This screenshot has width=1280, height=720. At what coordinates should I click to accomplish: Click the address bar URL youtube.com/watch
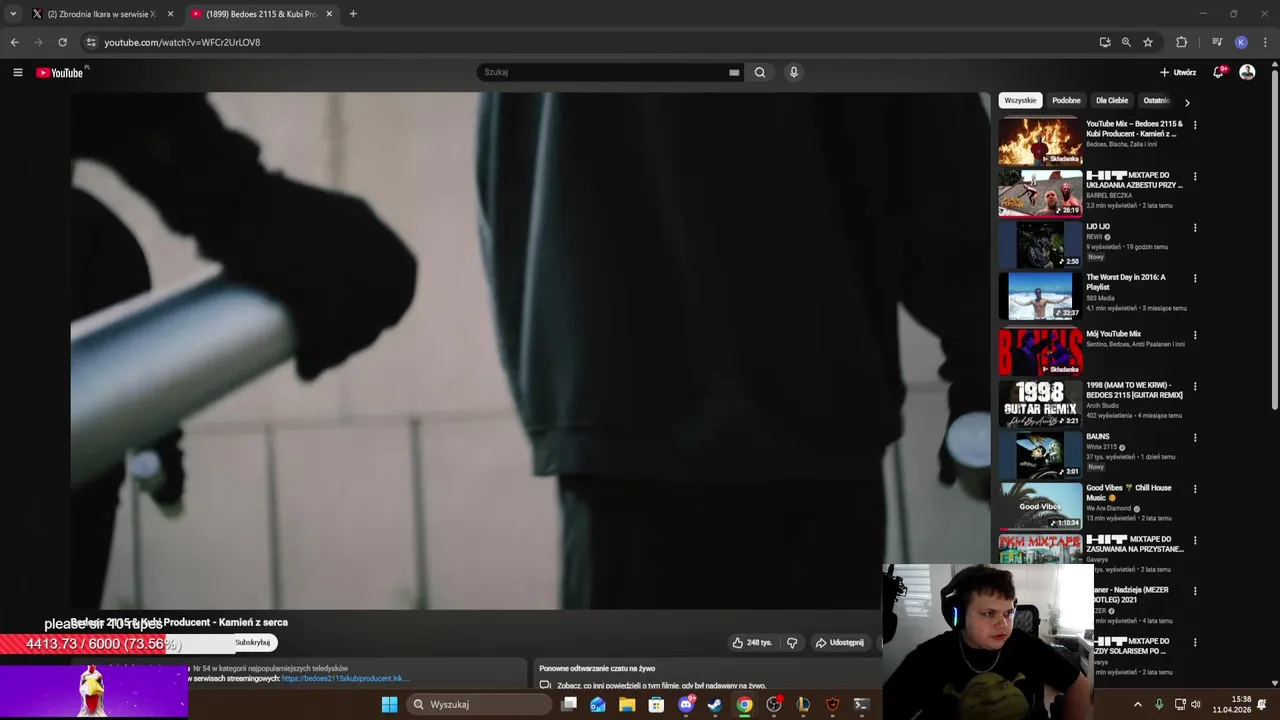tap(182, 42)
